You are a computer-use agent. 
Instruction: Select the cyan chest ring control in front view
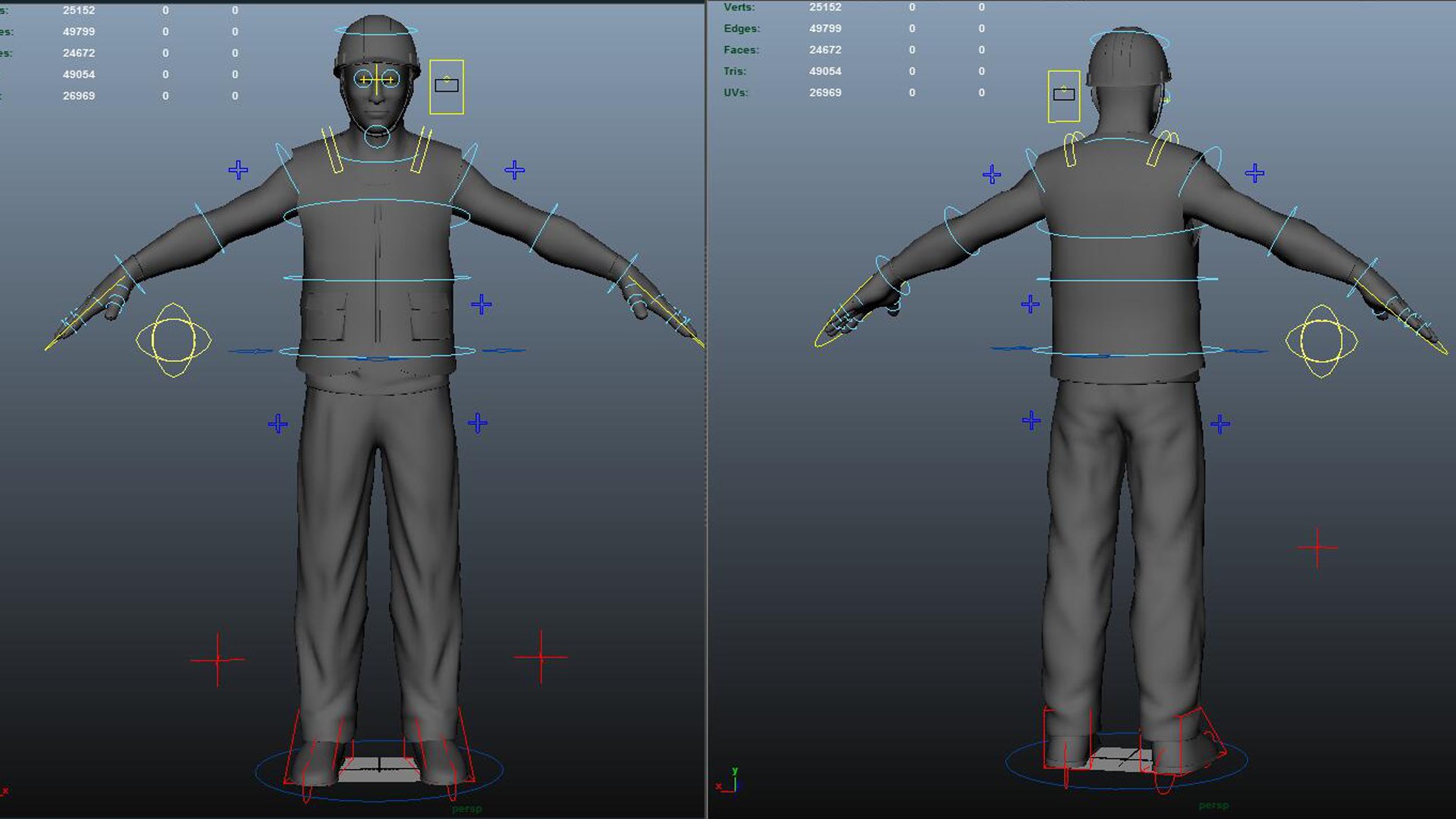377,214
